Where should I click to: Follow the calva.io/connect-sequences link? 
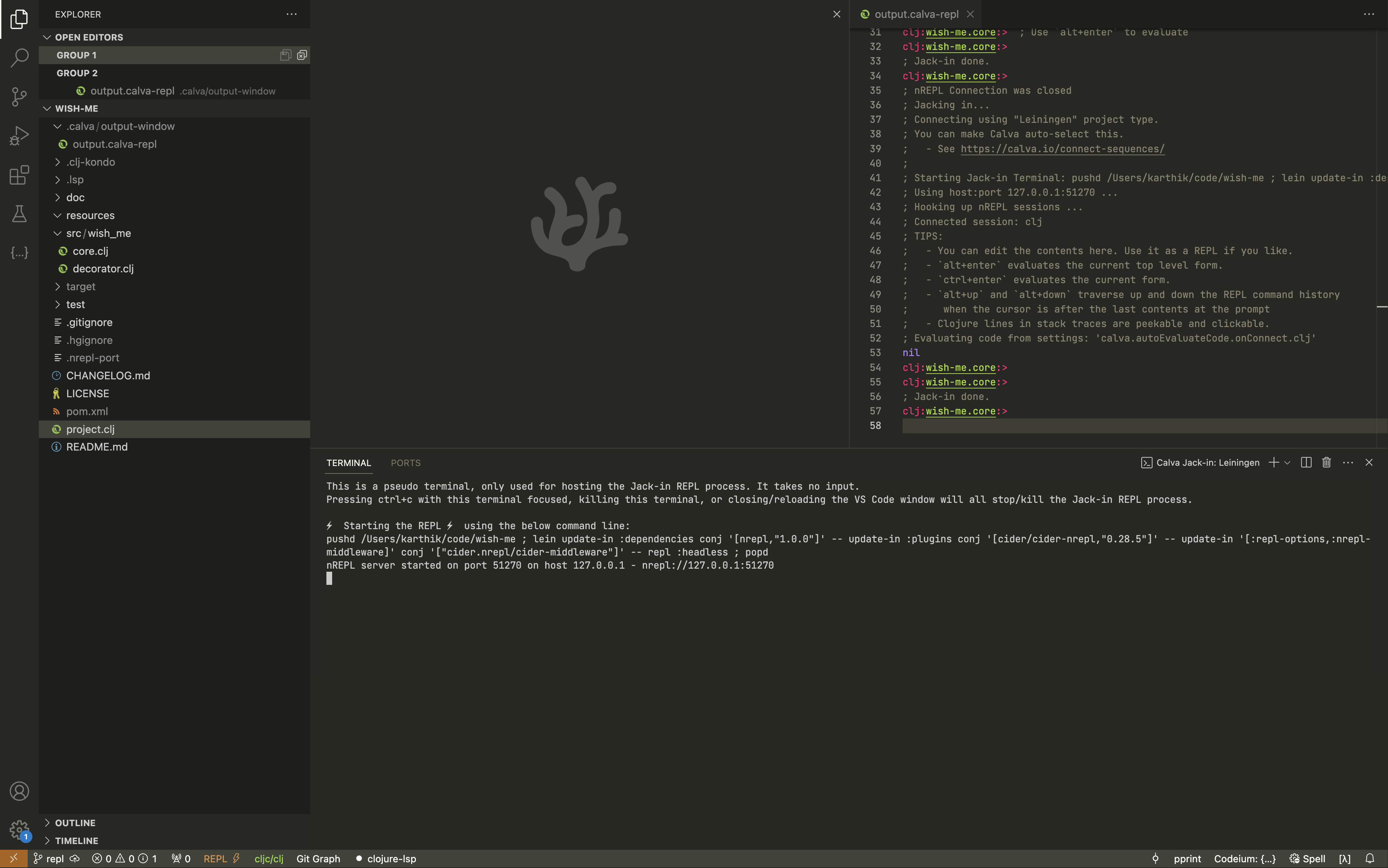(1063, 149)
